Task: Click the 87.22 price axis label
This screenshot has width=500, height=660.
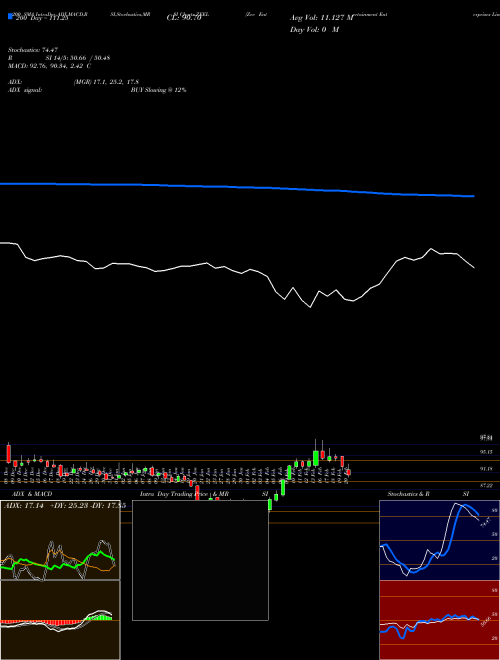Action: pos(486,485)
